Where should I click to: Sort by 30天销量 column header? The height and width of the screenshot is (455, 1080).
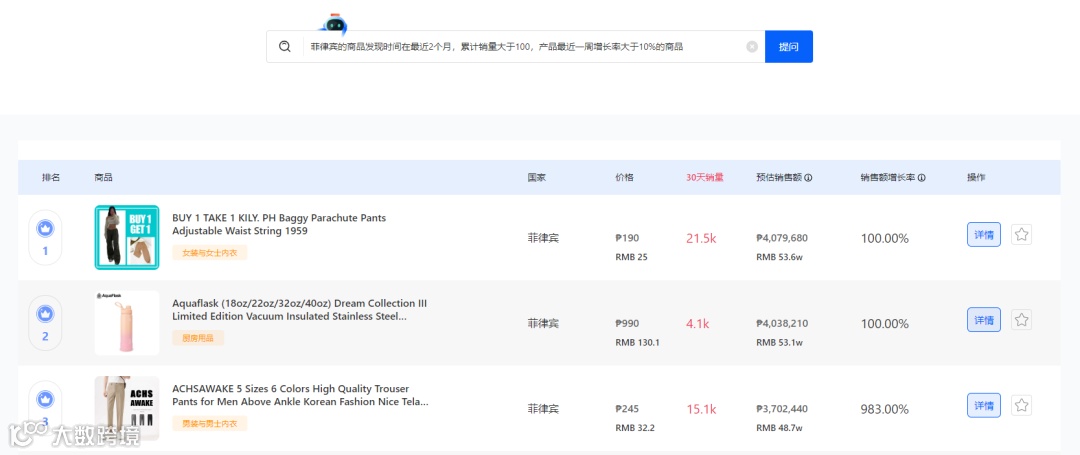[704, 178]
